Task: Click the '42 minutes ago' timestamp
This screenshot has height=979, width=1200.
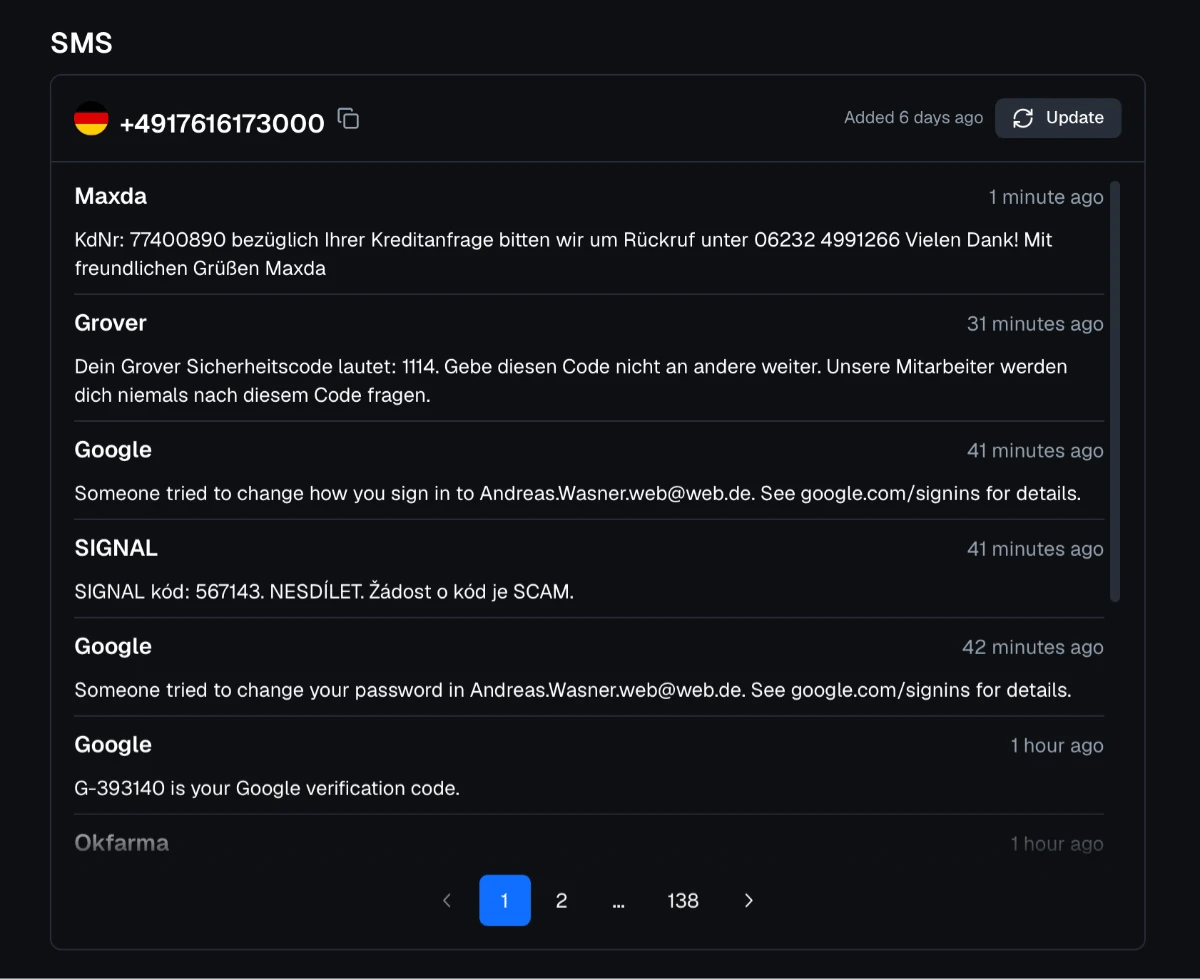Action: pos(1033,647)
